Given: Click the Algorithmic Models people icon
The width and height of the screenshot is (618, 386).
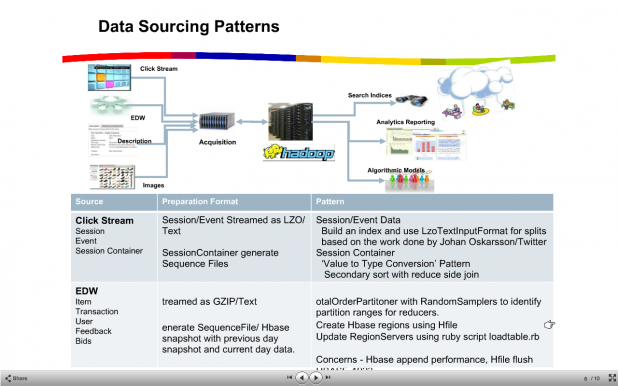Looking at the screenshot, I should (x=410, y=182).
